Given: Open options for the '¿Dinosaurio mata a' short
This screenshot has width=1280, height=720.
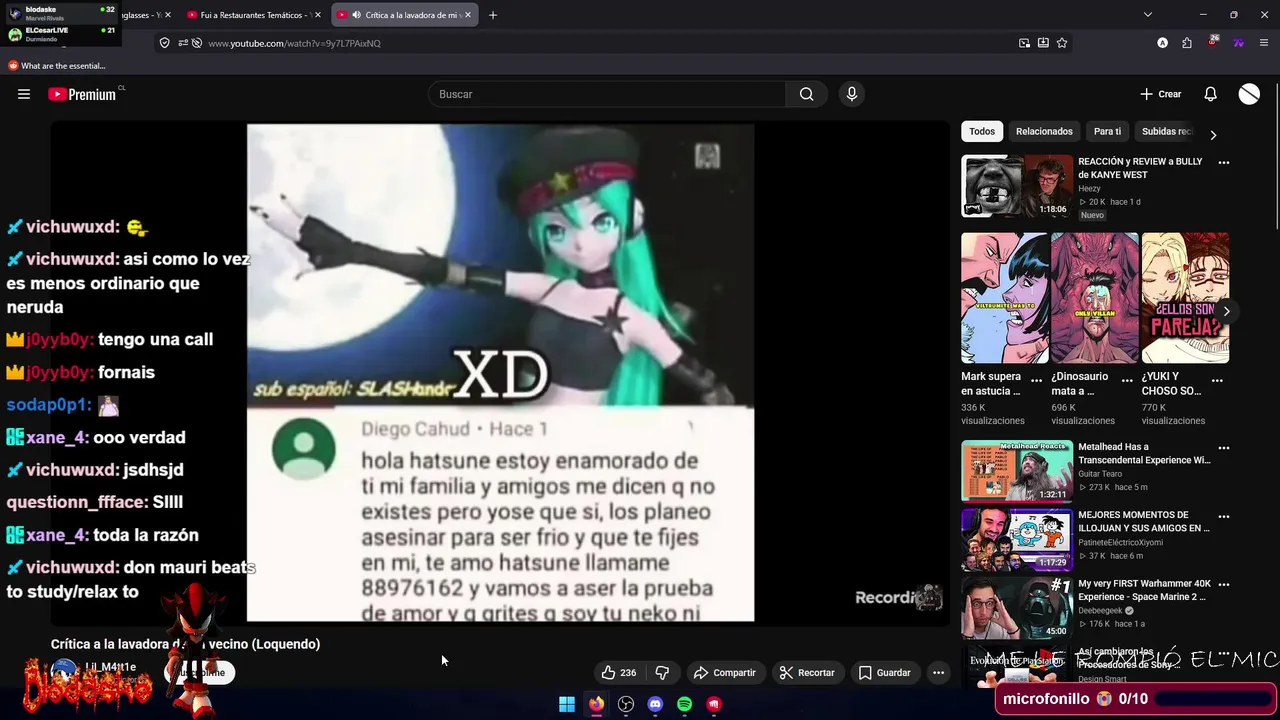Looking at the screenshot, I should point(1127,380).
